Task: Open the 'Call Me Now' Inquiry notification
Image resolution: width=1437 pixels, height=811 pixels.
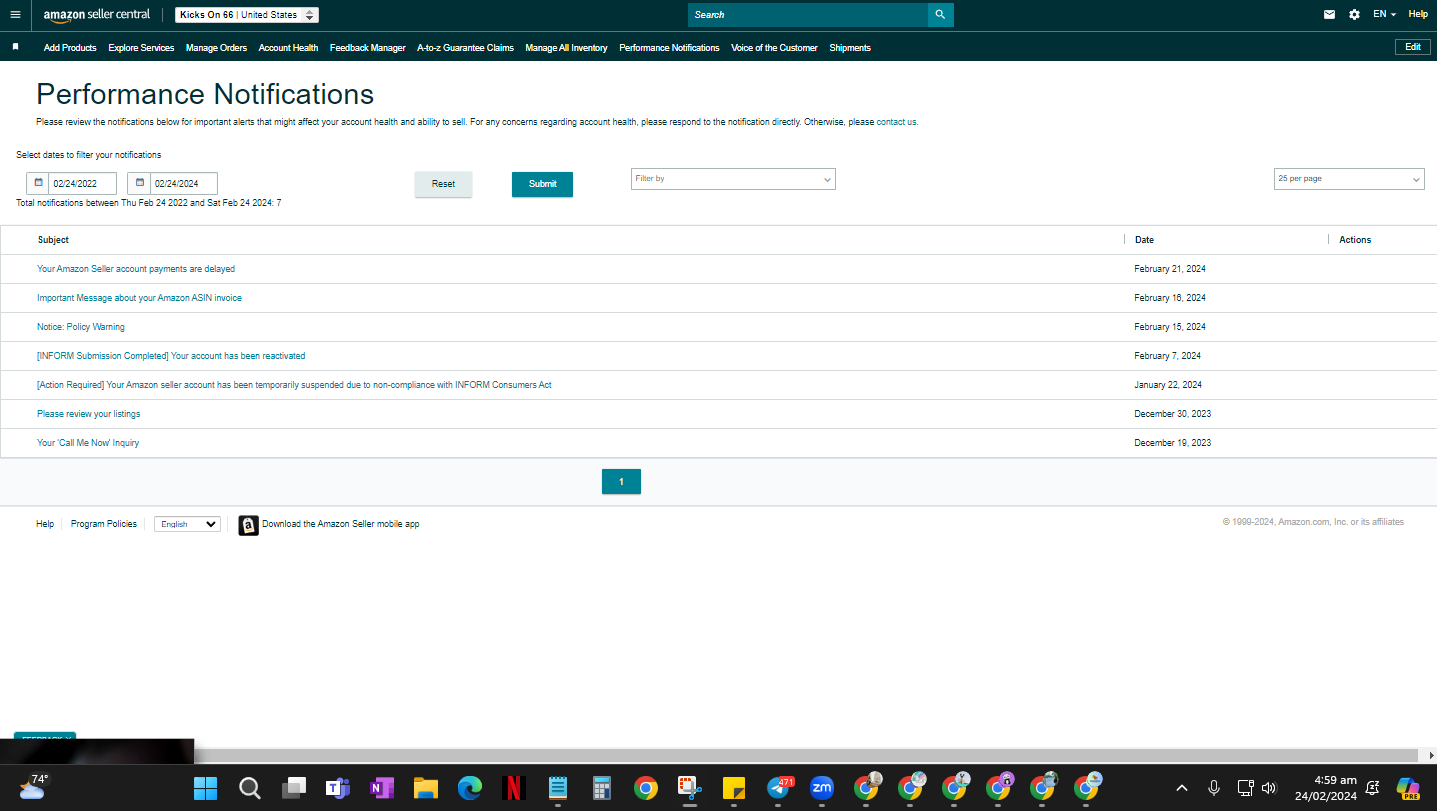Action: 88,443
